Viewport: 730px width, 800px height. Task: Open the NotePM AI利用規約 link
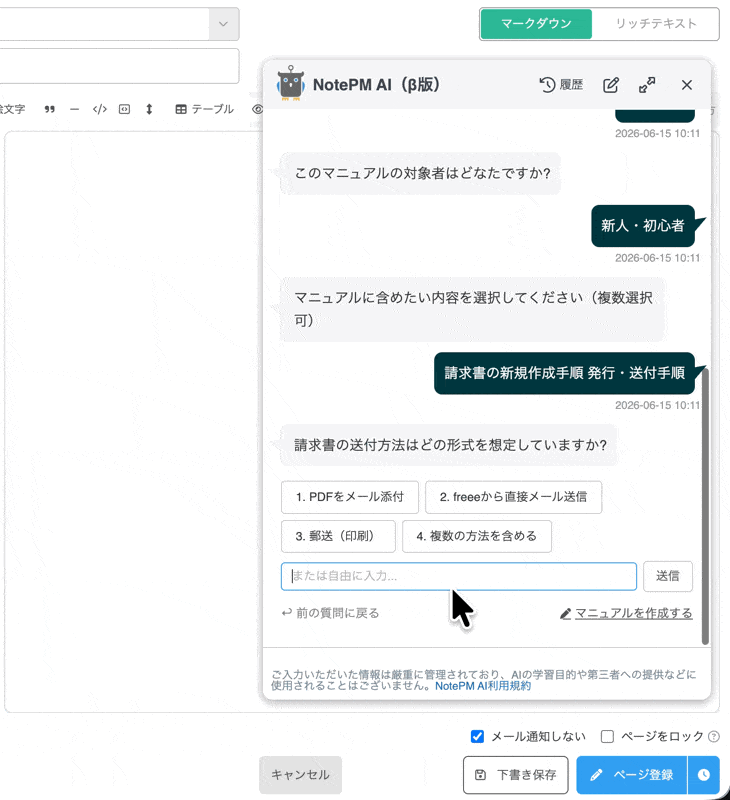pos(483,686)
